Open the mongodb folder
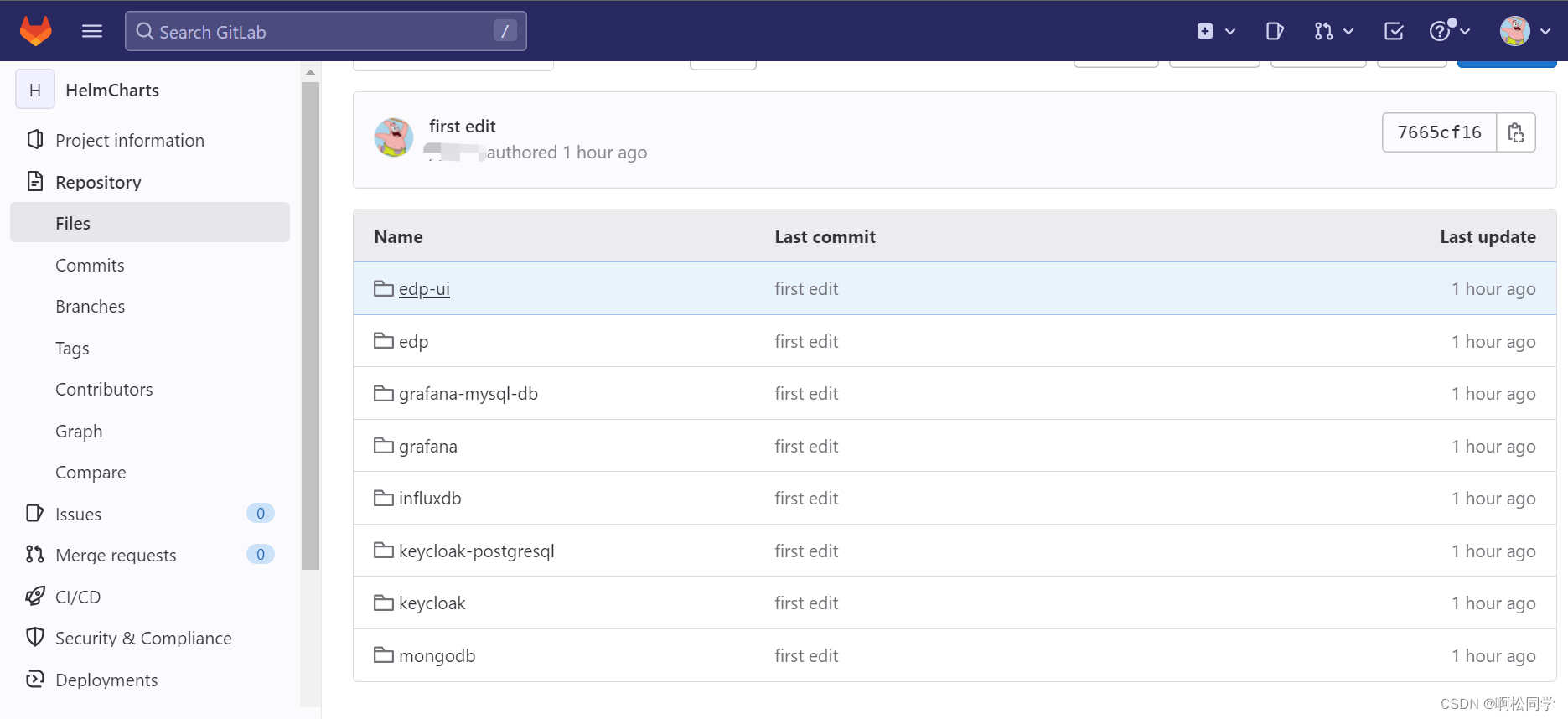This screenshot has width=1568, height=719. click(437, 655)
